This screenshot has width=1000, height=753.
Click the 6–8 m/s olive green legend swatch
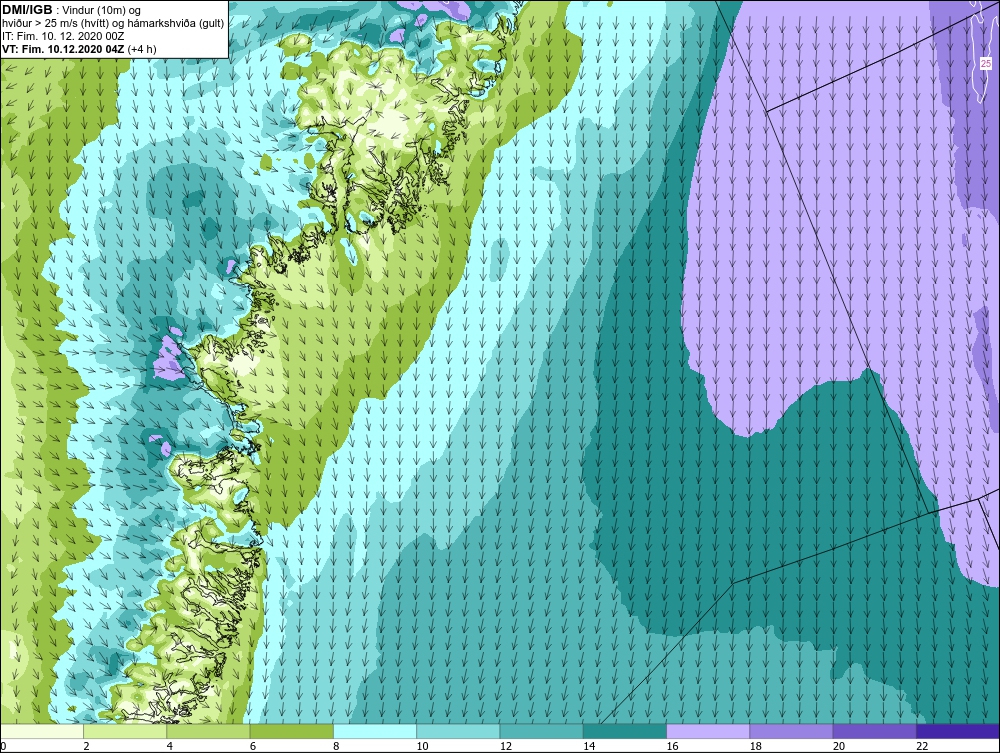tap(291, 731)
